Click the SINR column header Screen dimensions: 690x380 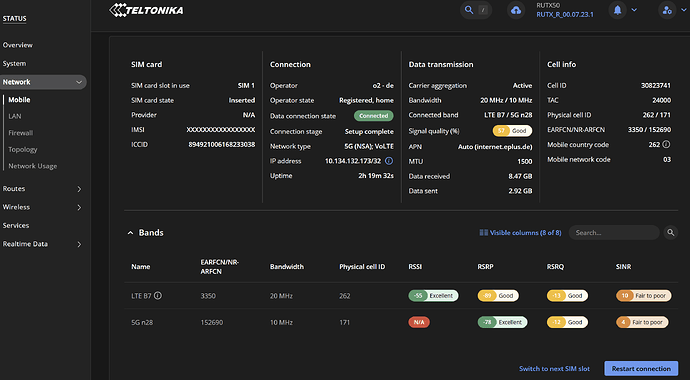tap(623, 267)
